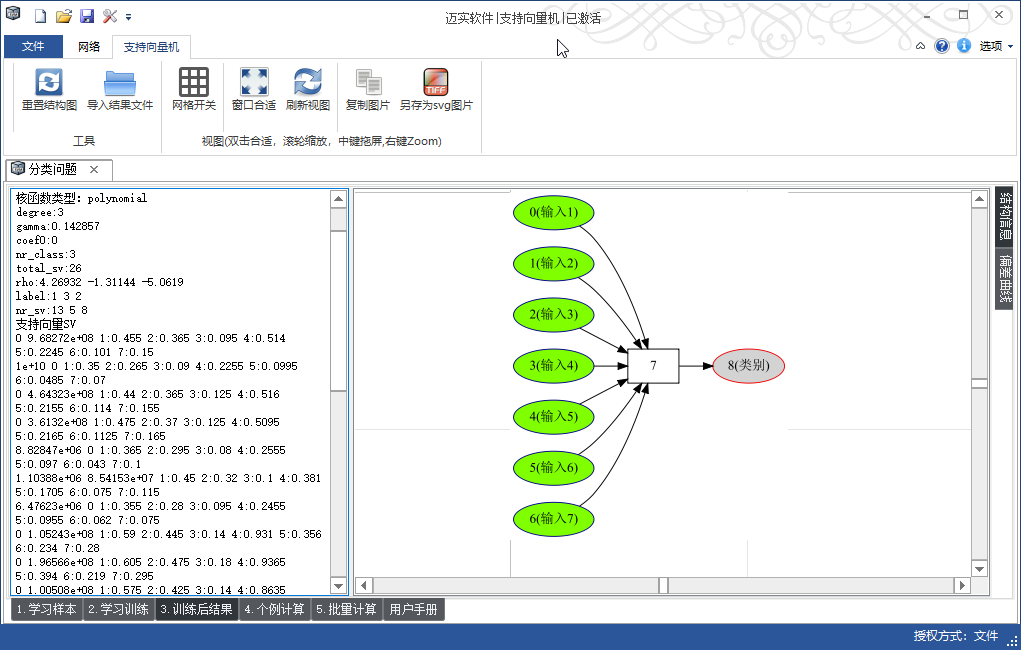Open the 选项 options dropdown

pos(995,46)
